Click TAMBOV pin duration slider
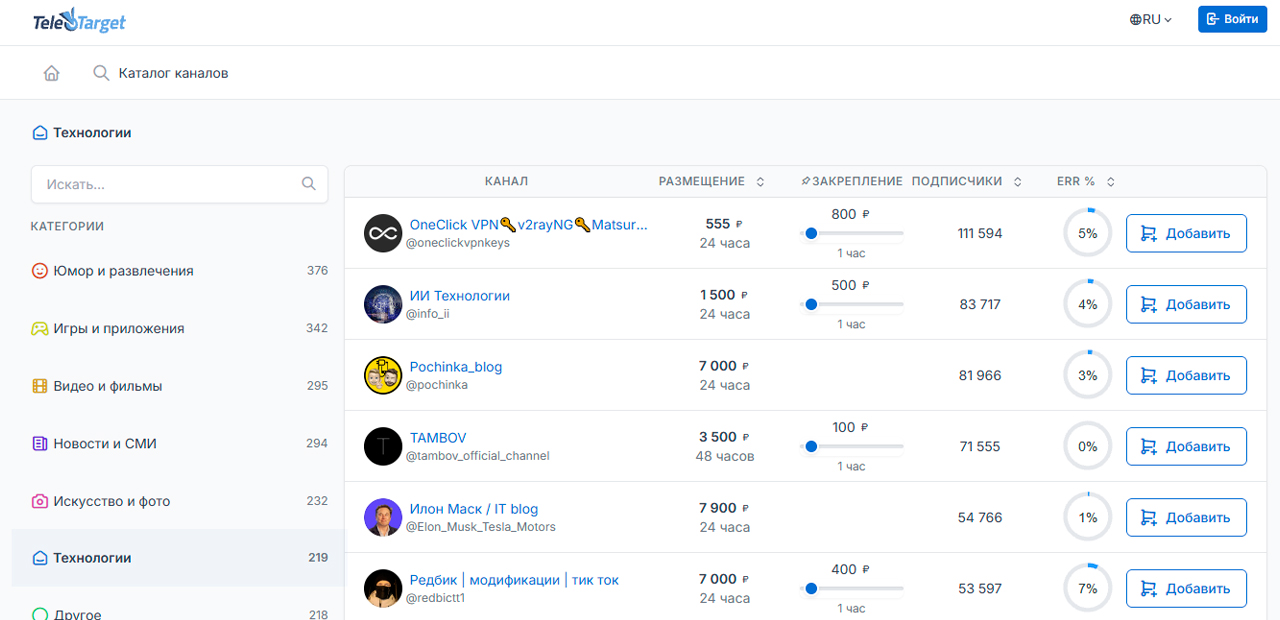Viewport: 1280px width, 620px height. (x=851, y=446)
